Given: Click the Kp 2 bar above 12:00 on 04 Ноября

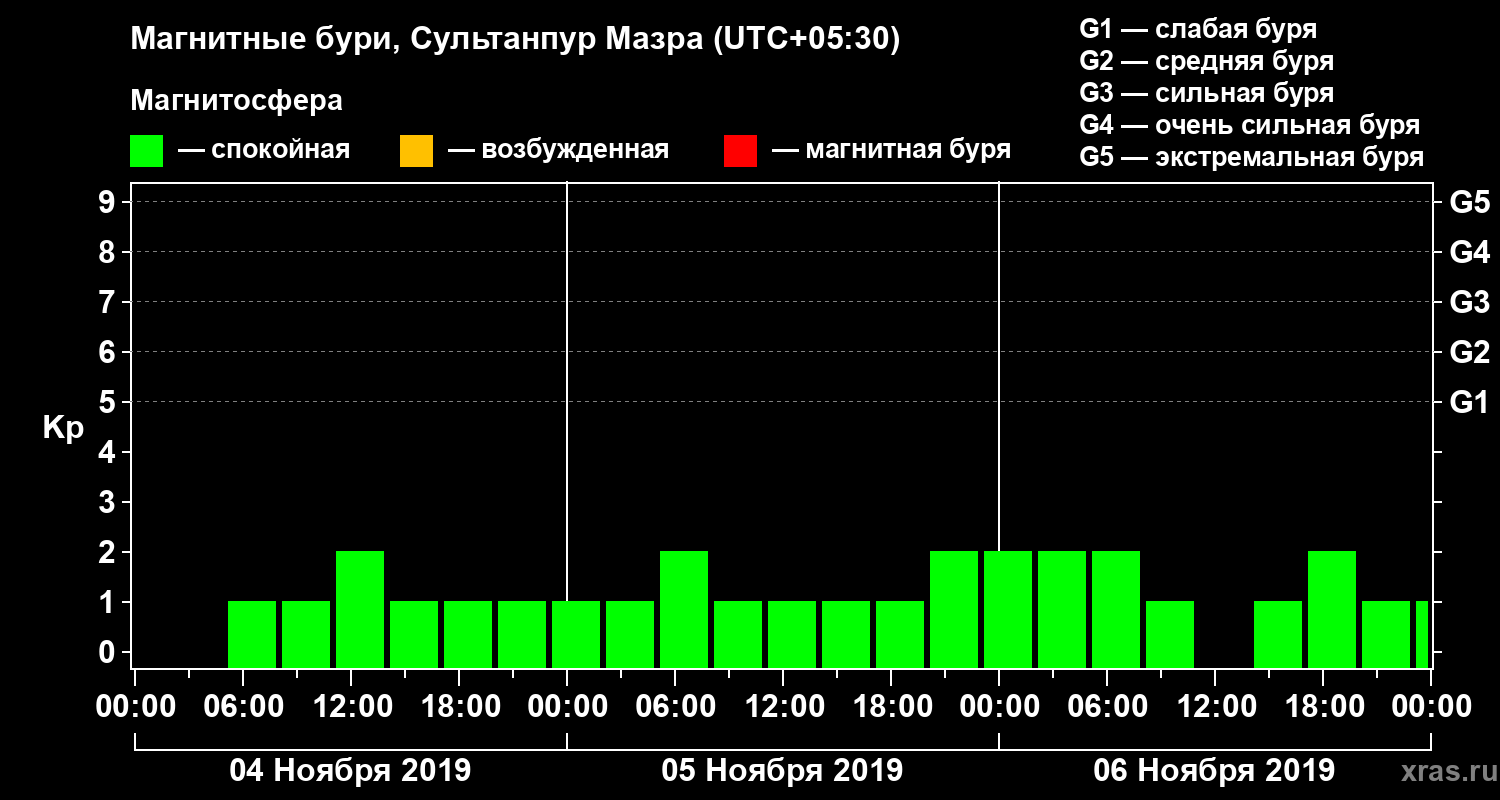Looking at the screenshot, I should [360, 609].
